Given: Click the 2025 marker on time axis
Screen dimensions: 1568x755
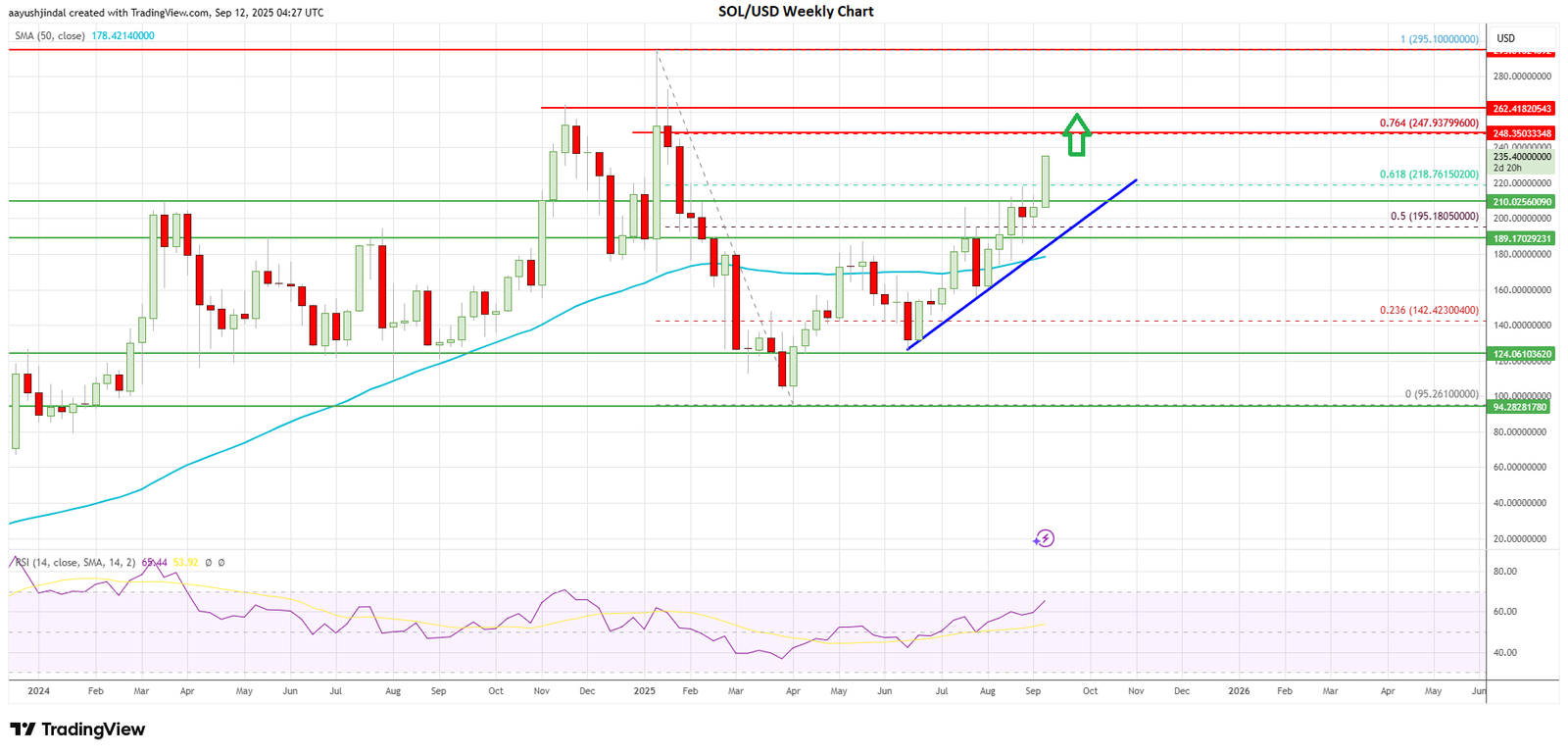Looking at the screenshot, I should (x=644, y=691).
